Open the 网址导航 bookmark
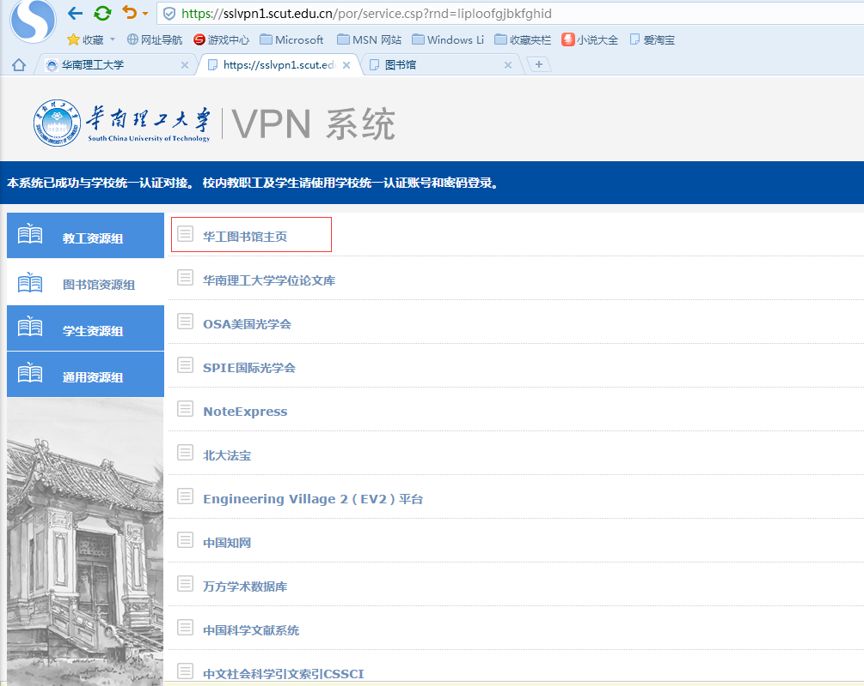Viewport: 864px width, 686px height. pyautogui.click(x=154, y=40)
